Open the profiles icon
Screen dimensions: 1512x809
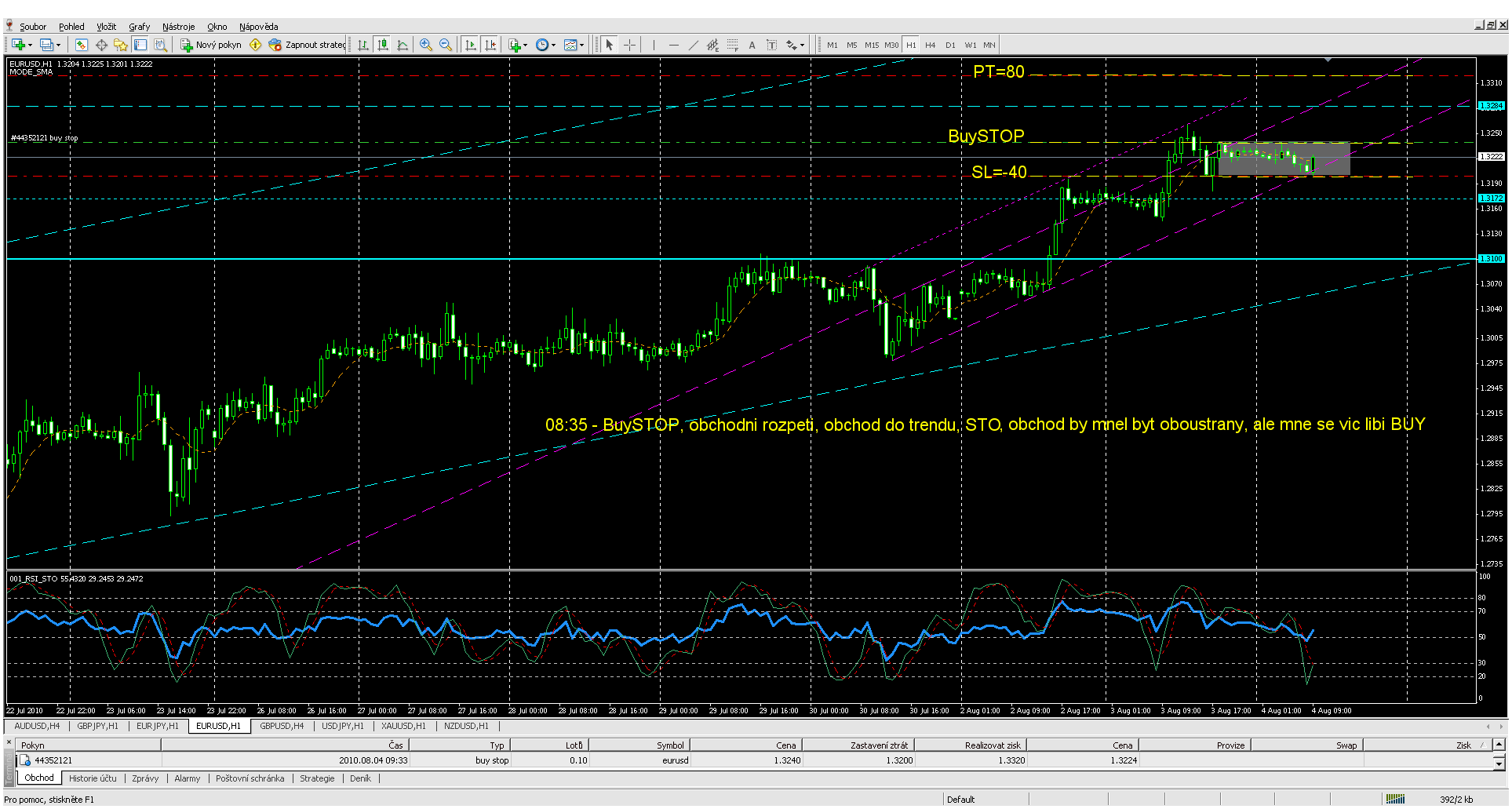(x=46, y=45)
